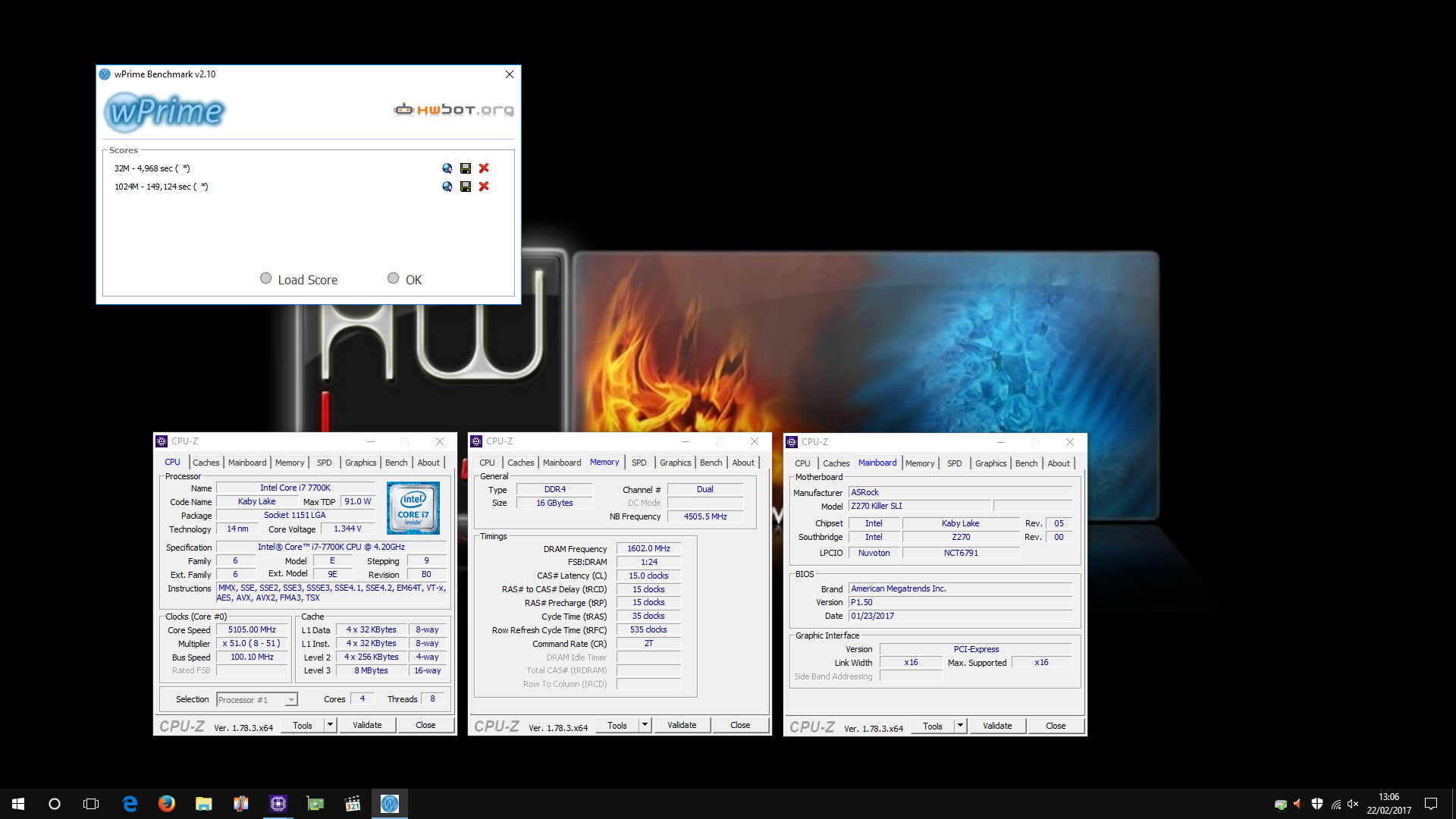
Task: Click the Memory Size 16 GBytes field
Action: click(x=554, y=503)
